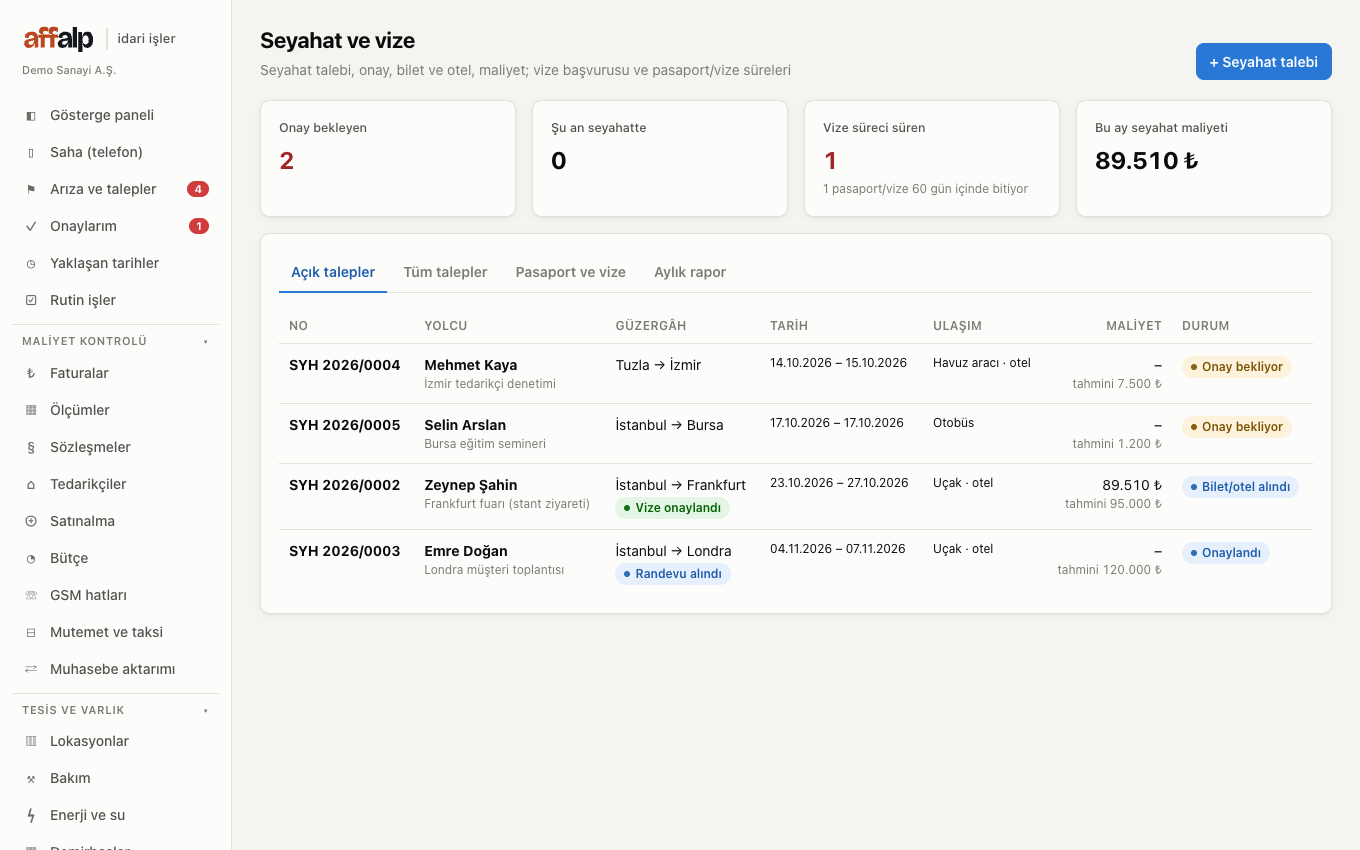The height and width of the screenshot is (850, 1360).
Task: Select the Saha (telefon) phone icon
Action: (31, 152)
